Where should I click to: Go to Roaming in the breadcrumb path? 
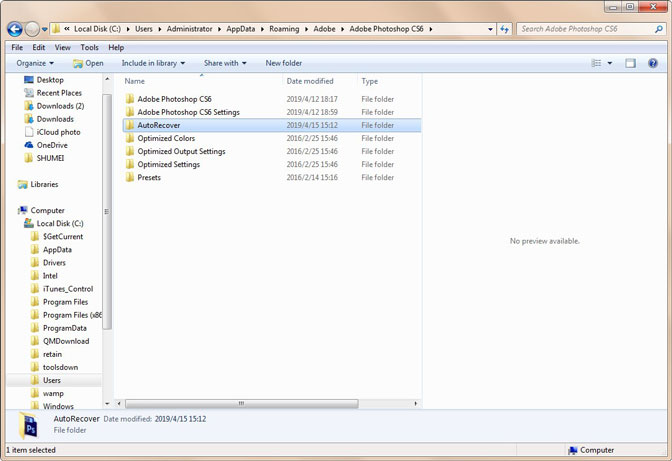[284, 29]
